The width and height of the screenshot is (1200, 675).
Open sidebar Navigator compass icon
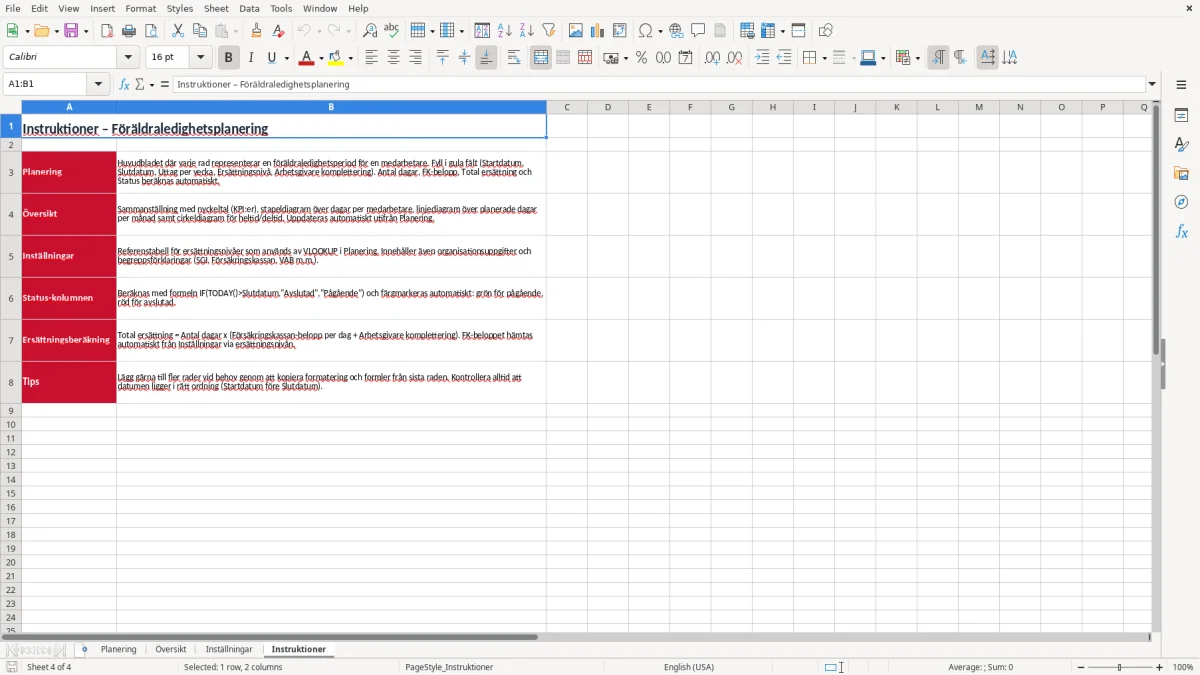(1181, 203)
